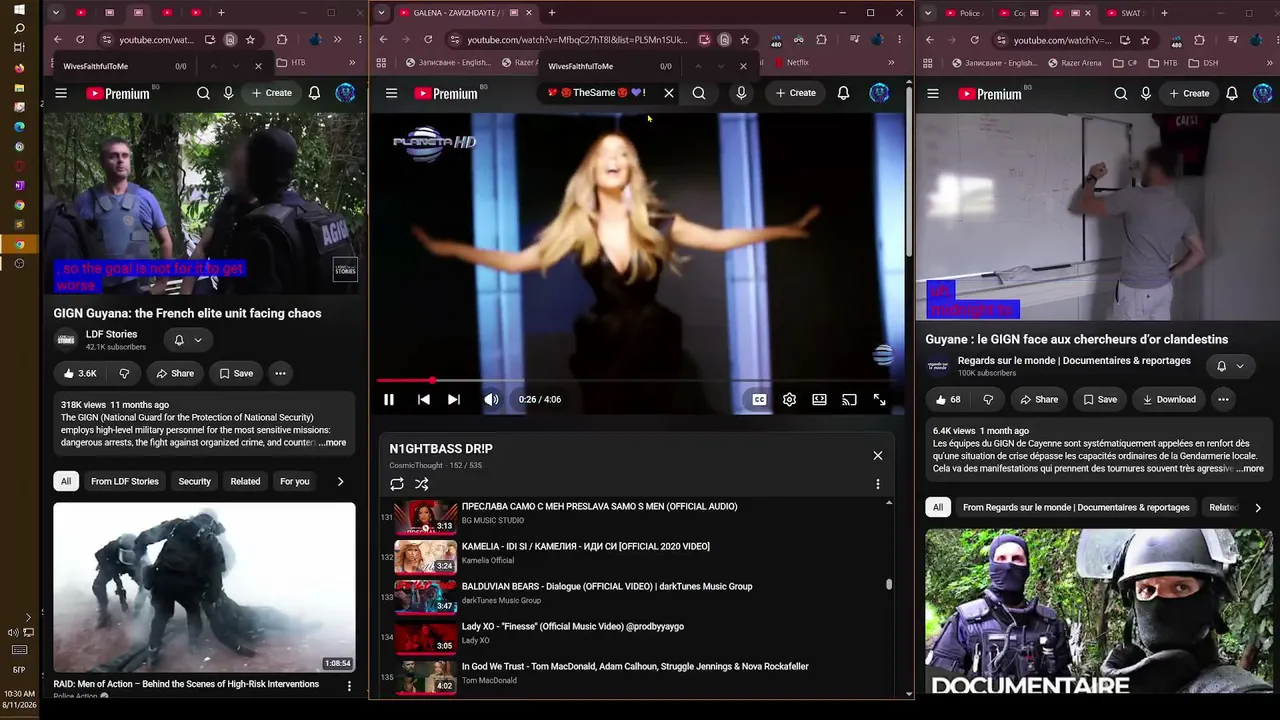Open LDF Stories notification dropdown
Viewport: 1280px width, 720px height.
[x=188, y=340]
